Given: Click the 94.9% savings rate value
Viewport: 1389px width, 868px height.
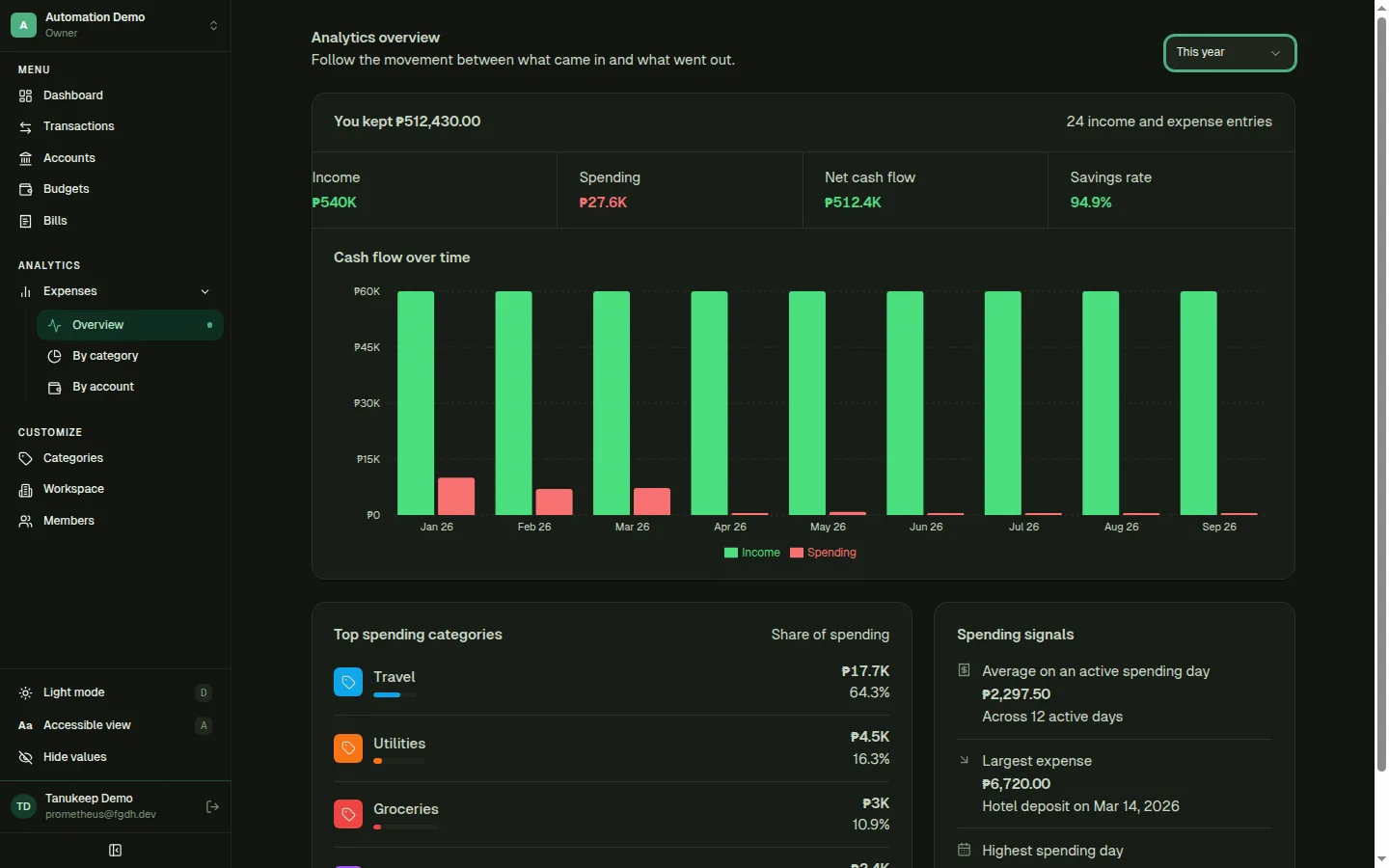Looking at the screenshot, I should (1091, 203).
